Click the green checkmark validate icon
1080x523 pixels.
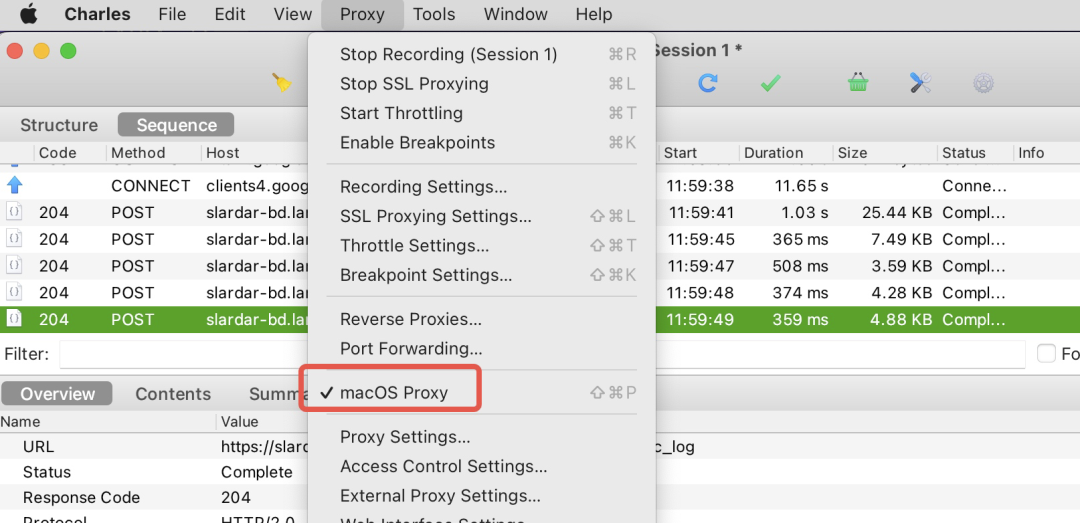click(x=770, y=83)
